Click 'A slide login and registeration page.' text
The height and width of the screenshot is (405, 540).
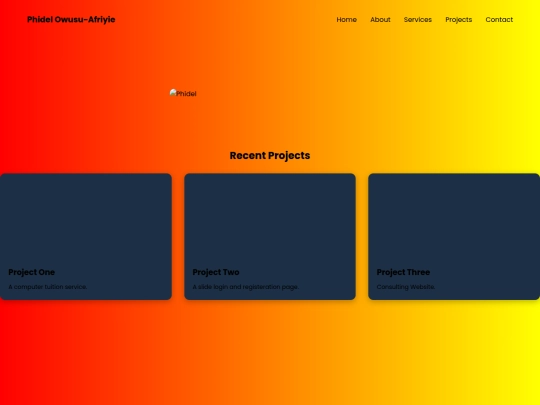(246, 287)
